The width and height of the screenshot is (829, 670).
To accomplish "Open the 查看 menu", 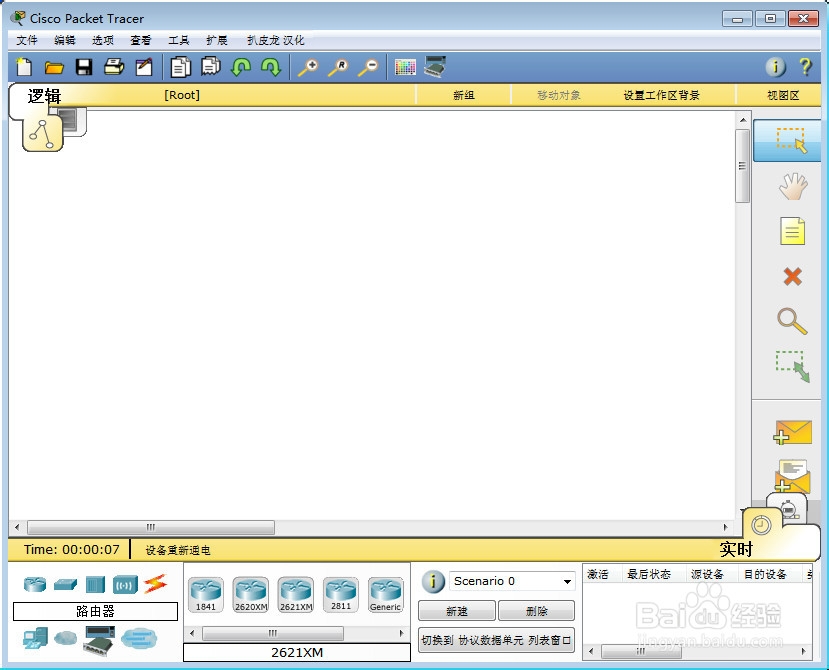I will [141, 40].
